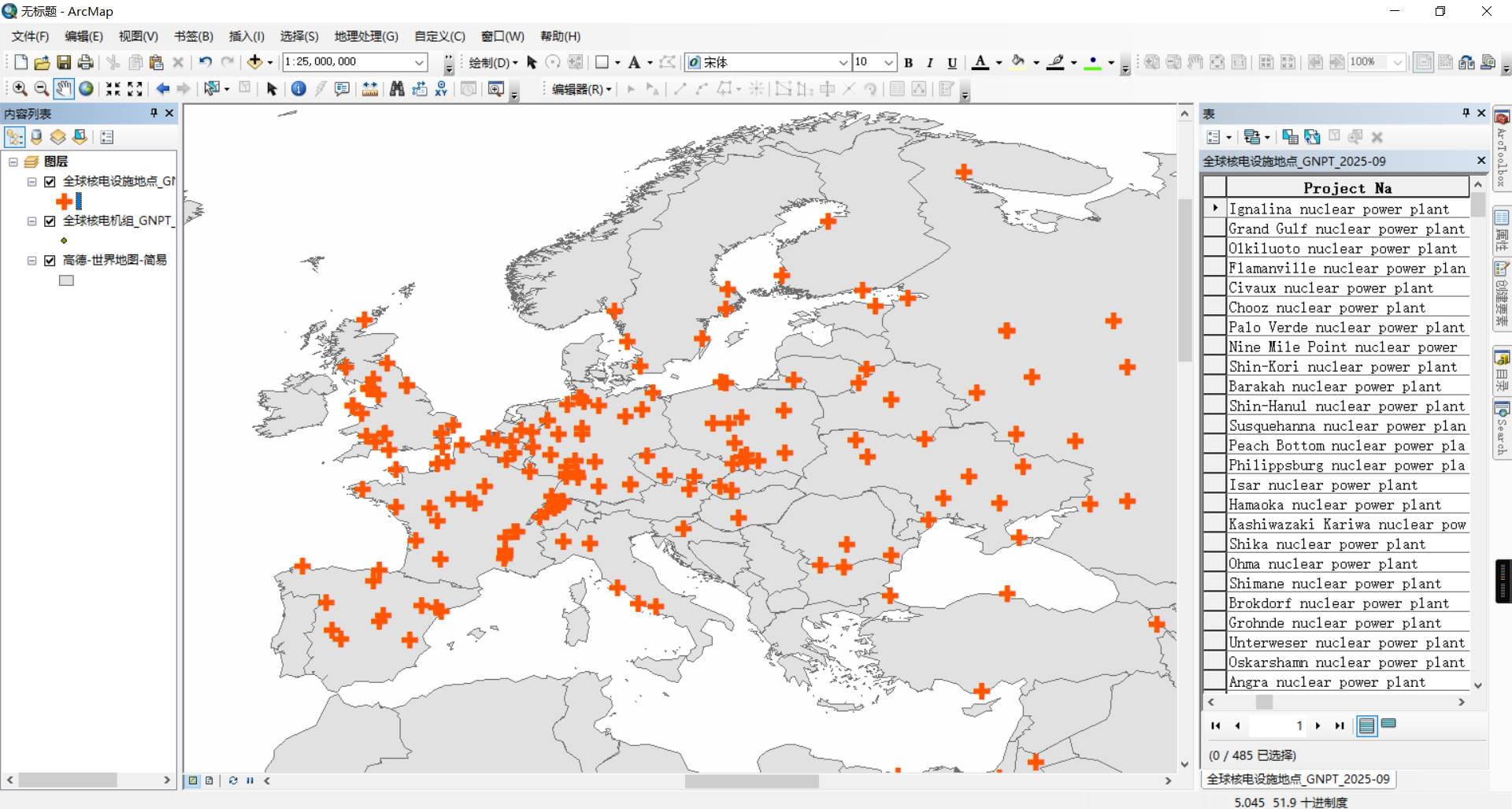
Task: Collapse the 图层 data frame
Action: [x=13, y=161]
